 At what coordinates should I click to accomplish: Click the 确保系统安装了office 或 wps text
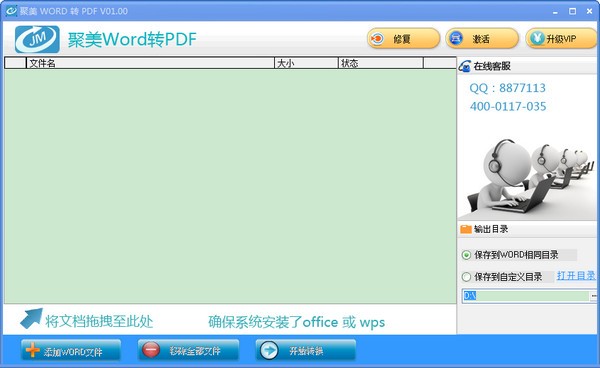297,322
